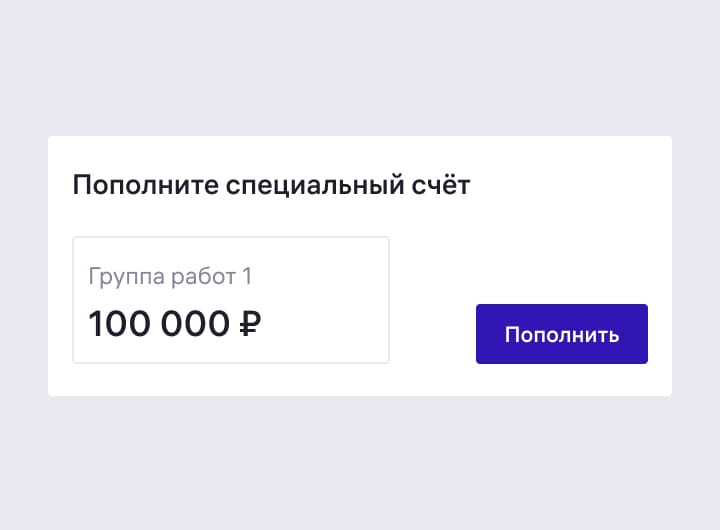Click the Пополните специальный счёт heading
The height and width of the screenshot is (530, 720).
tap(271, 185)
